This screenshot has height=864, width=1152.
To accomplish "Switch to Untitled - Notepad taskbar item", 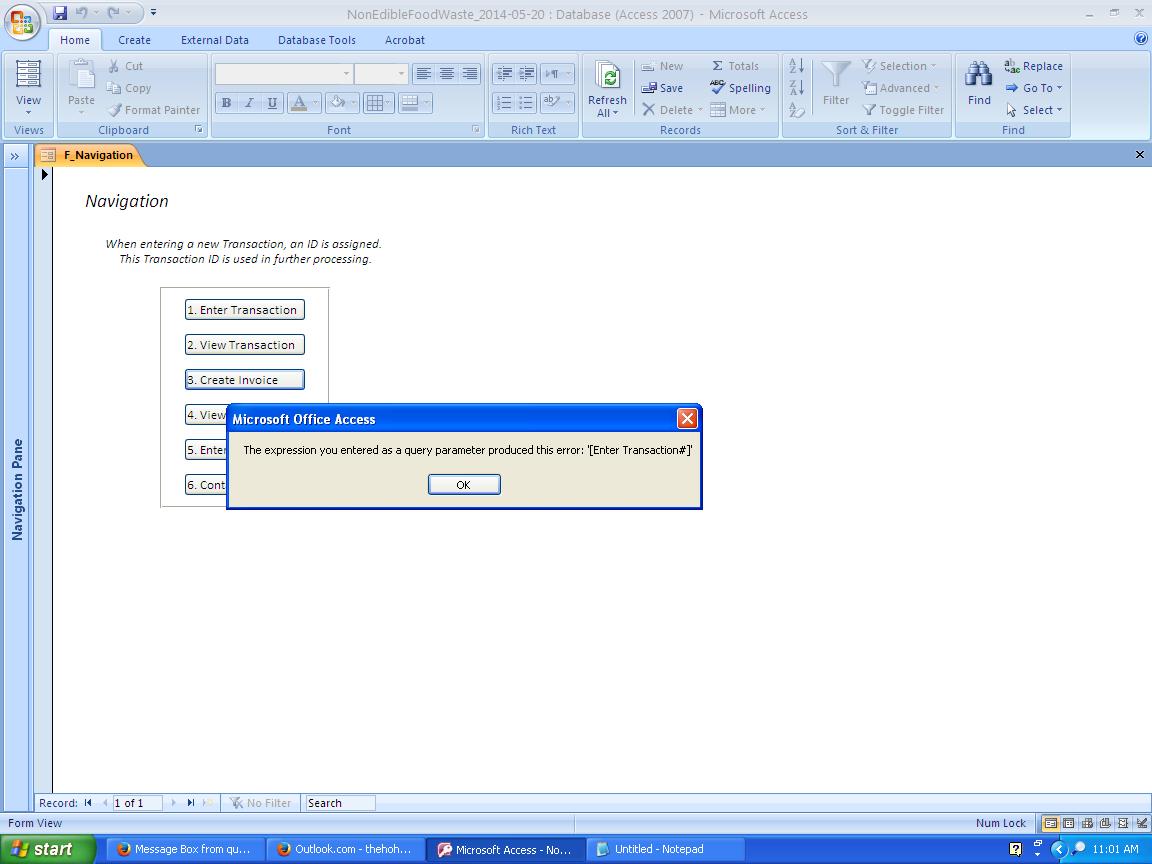I will tap(665, 849).
